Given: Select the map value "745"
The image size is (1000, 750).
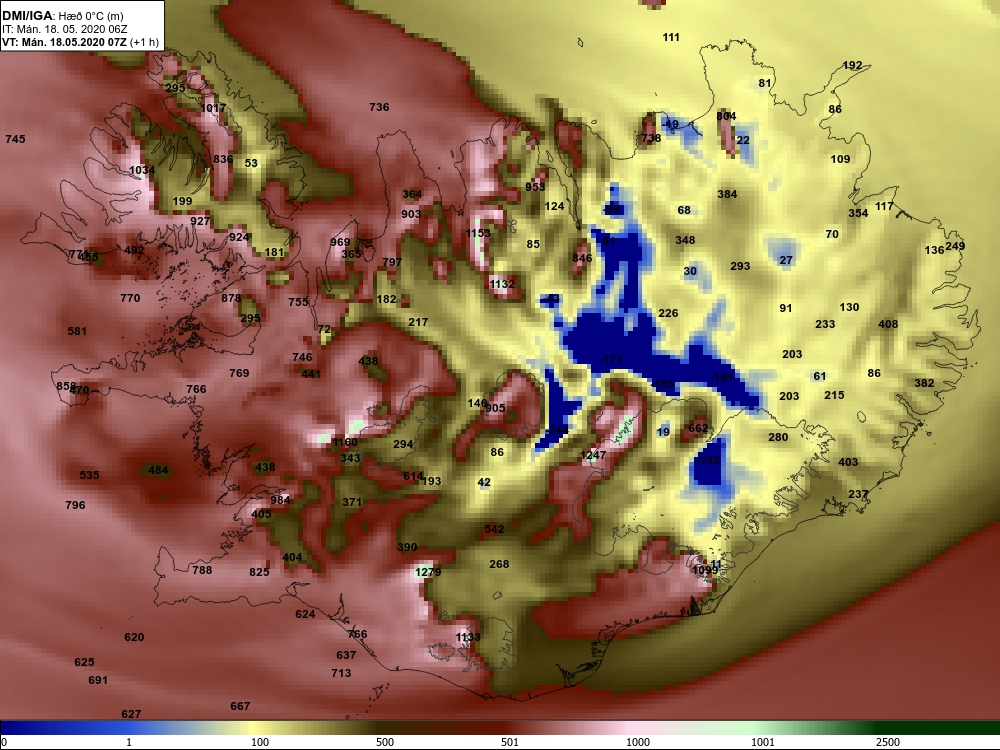Looking at the screenshot, I should [15, 138].
